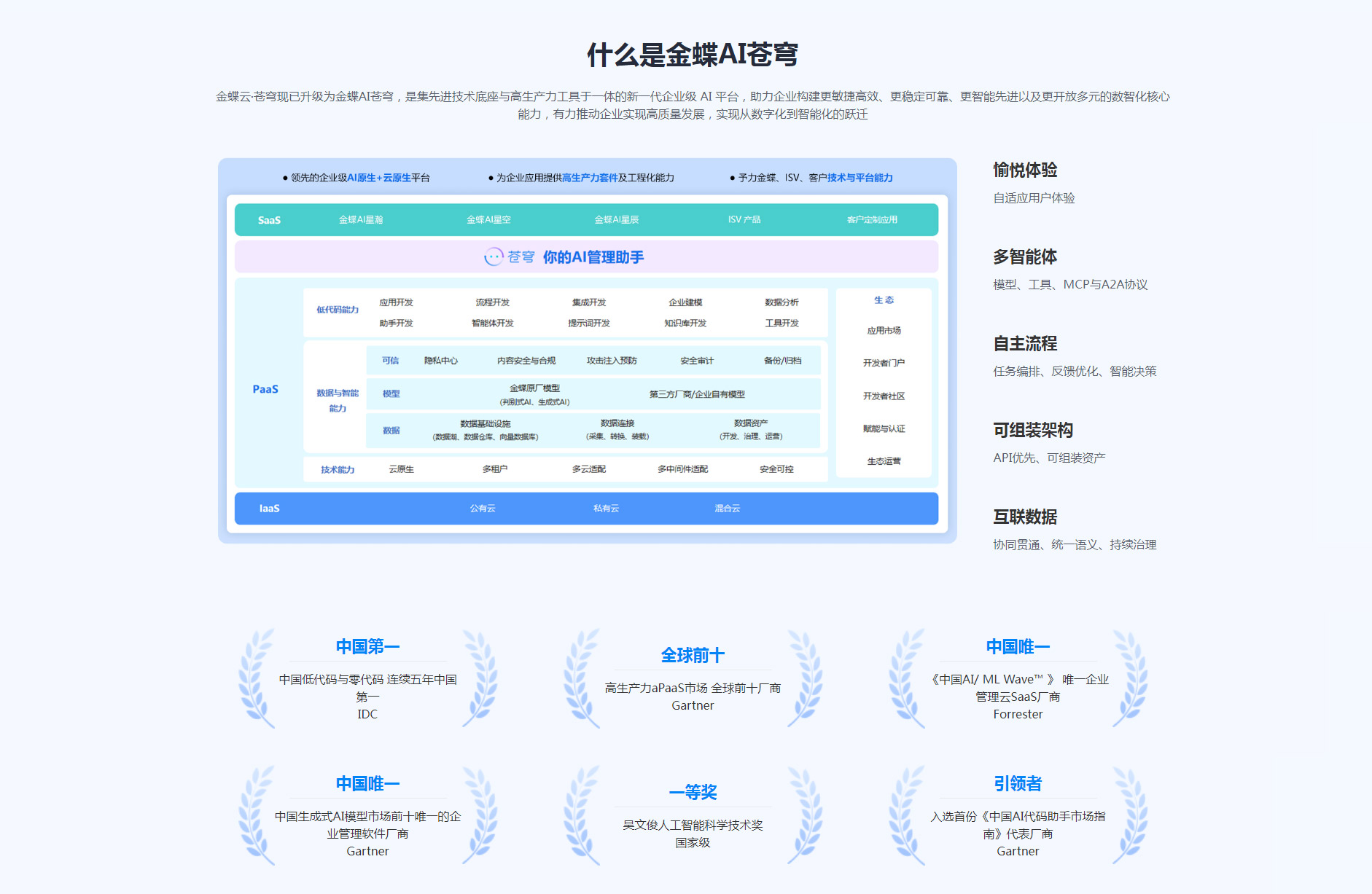This screenshot has width=1372, height=894.
Task: Click 赋能与认证 in the 生态 column
Action: [884, 429]
